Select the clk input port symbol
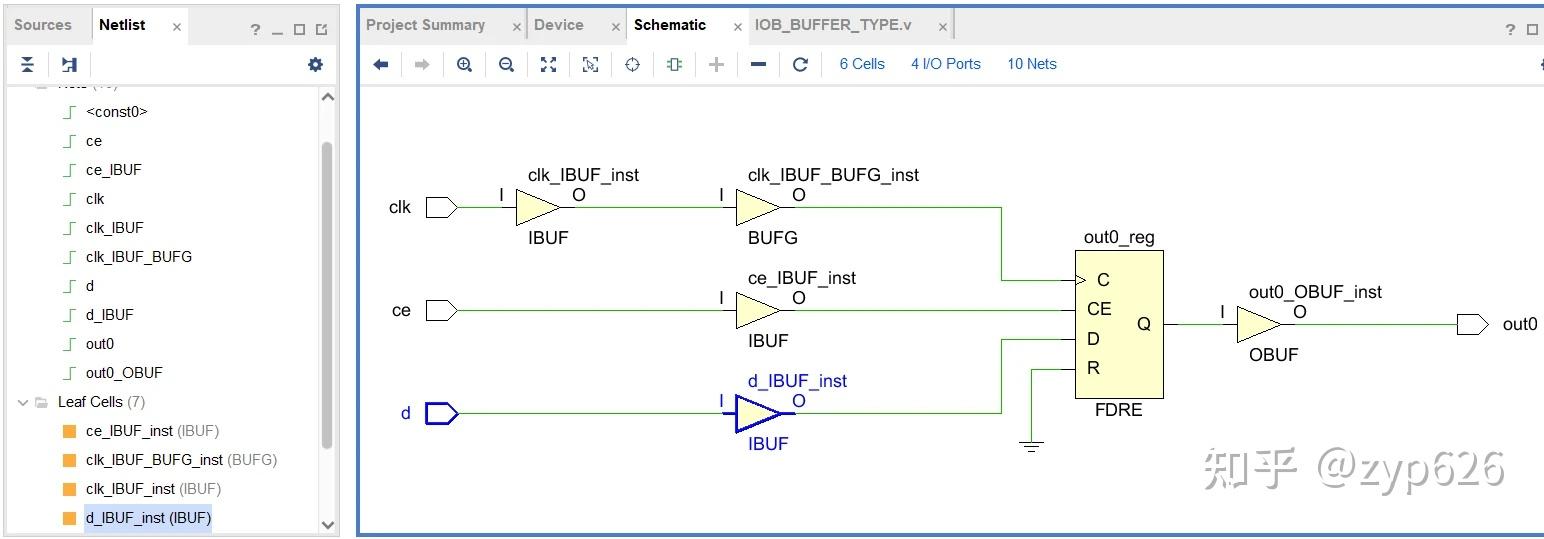The width and height of the screenshot is (1544, 539). coord(441,207)
